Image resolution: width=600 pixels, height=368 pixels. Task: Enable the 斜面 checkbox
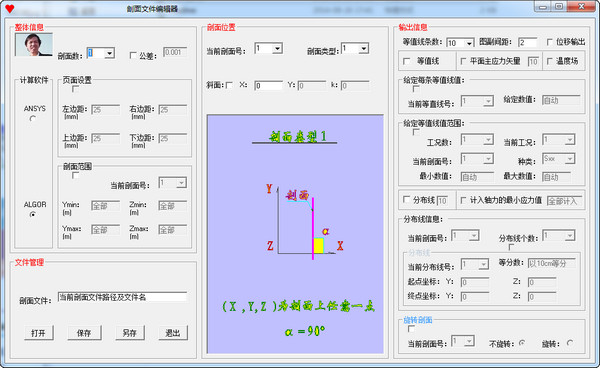229,85
